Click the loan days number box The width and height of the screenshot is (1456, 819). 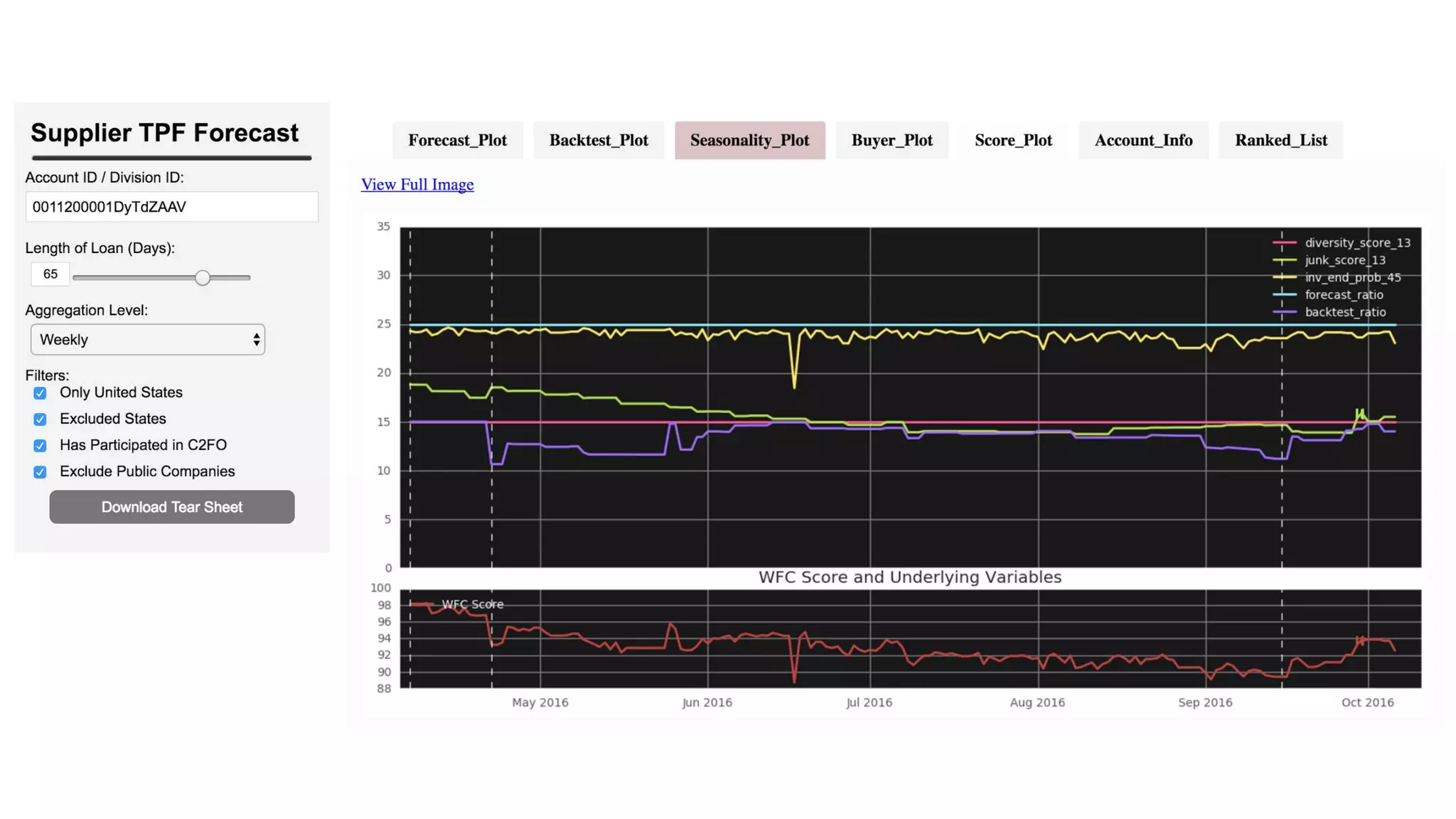click(50, 274)
